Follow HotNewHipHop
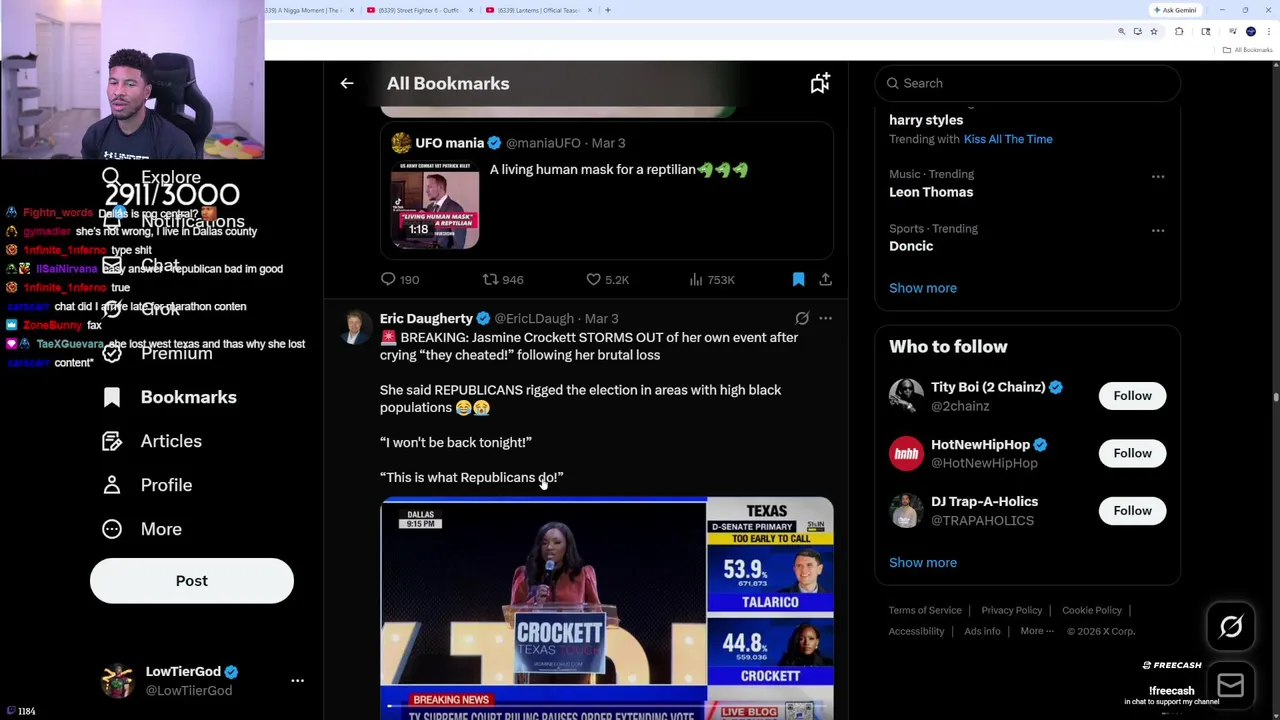Viewport: 1280px width, 720px height. (1132, 453)
